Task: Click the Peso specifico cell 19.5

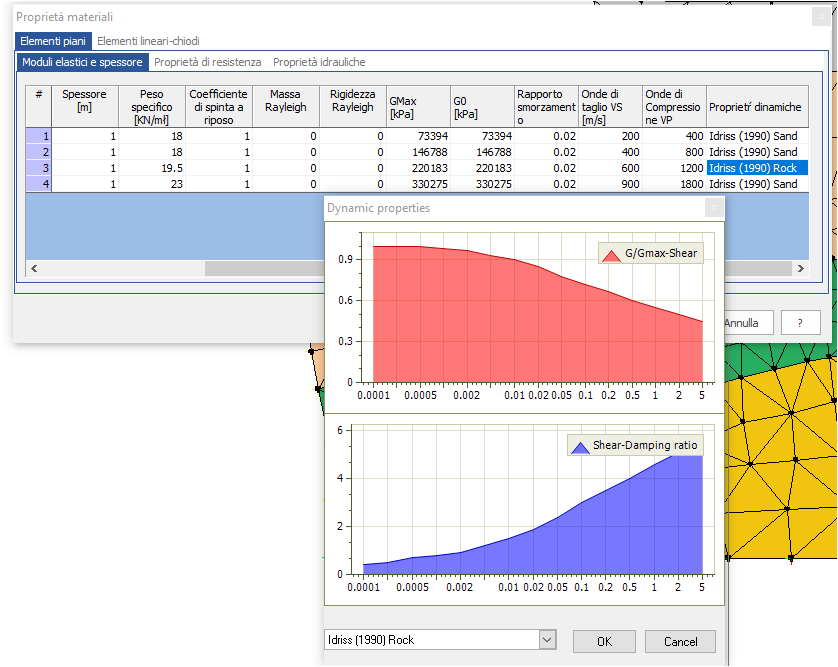Action: click(152, 168)
